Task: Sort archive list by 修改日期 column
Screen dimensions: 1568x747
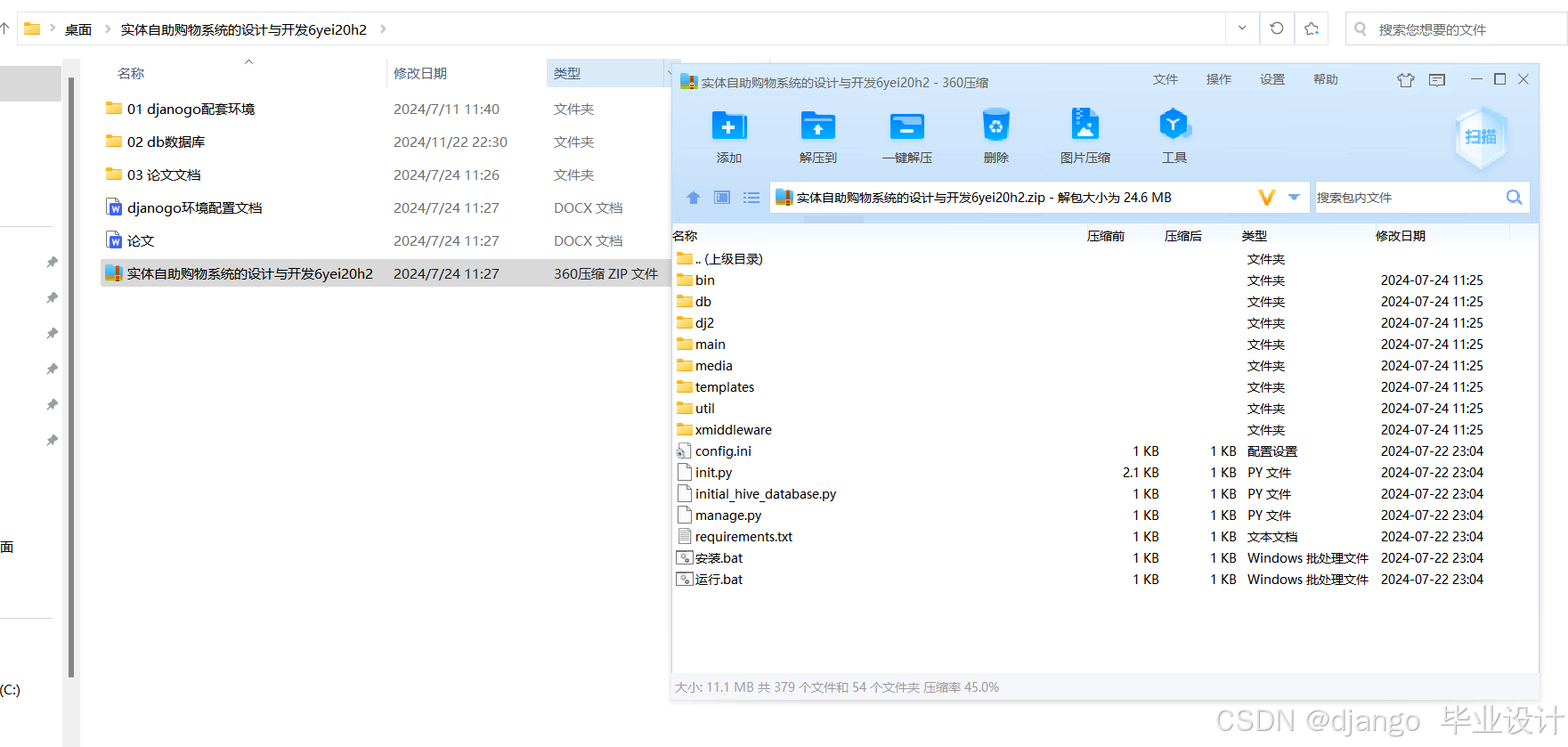Action: [x=1401, y=236]
